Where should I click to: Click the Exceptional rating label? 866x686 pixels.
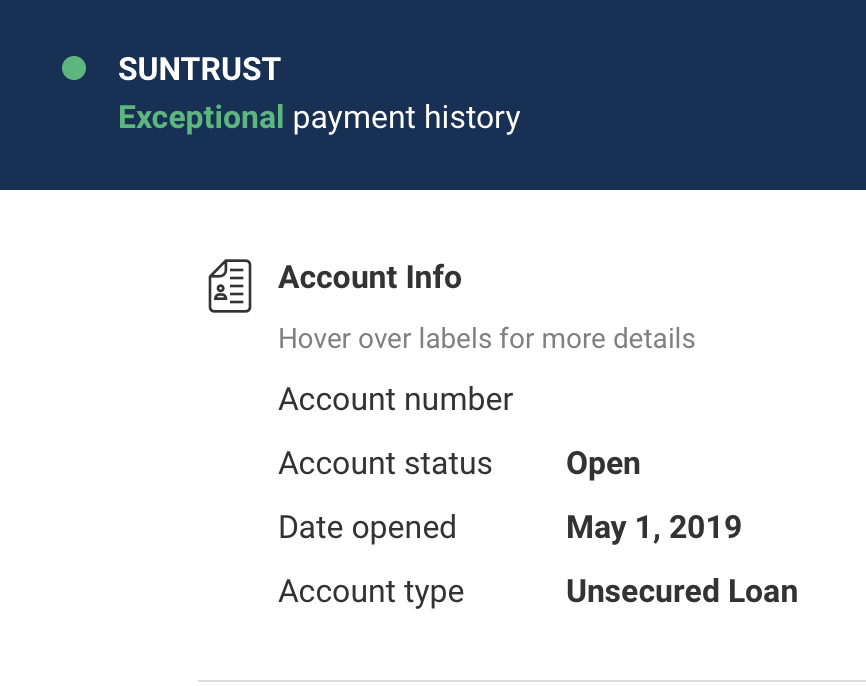(201, 117)
